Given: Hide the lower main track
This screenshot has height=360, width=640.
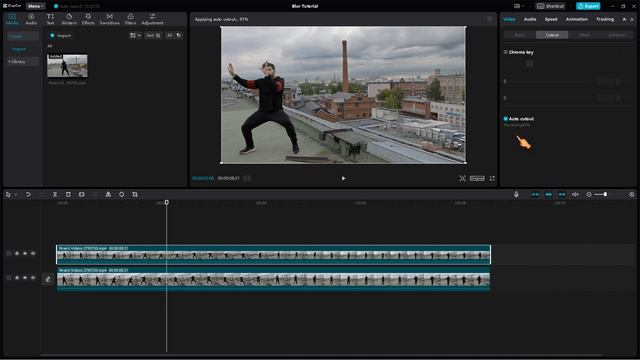Looking at the screenshot, I should 25,278.
